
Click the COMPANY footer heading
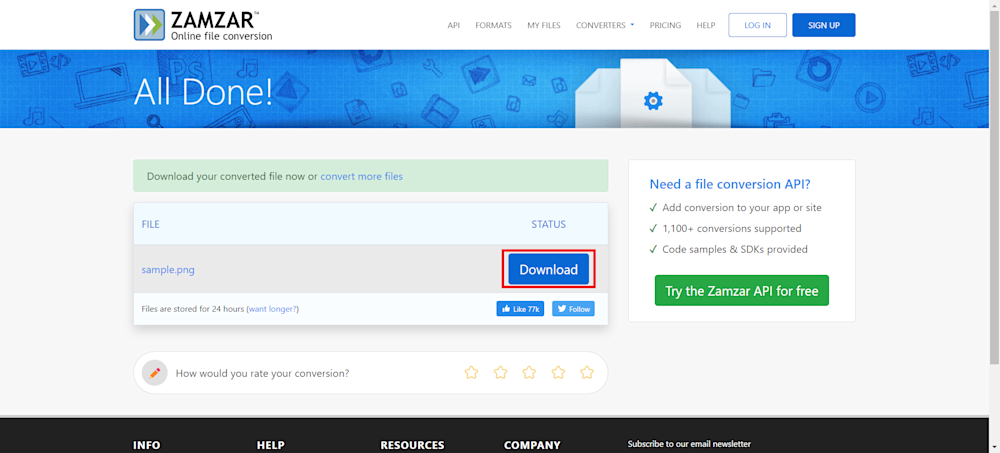532,445
